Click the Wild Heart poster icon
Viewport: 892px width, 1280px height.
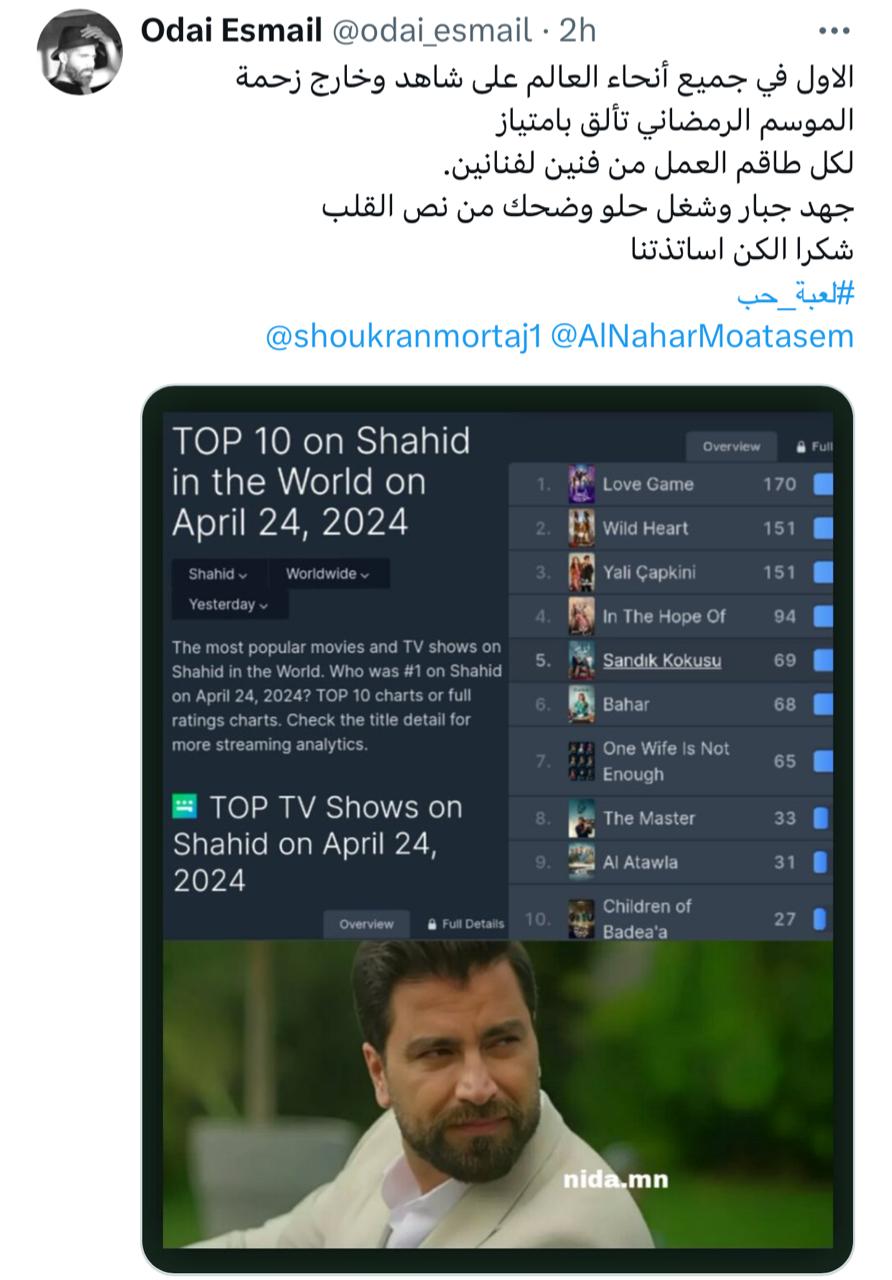pos(581,529)
